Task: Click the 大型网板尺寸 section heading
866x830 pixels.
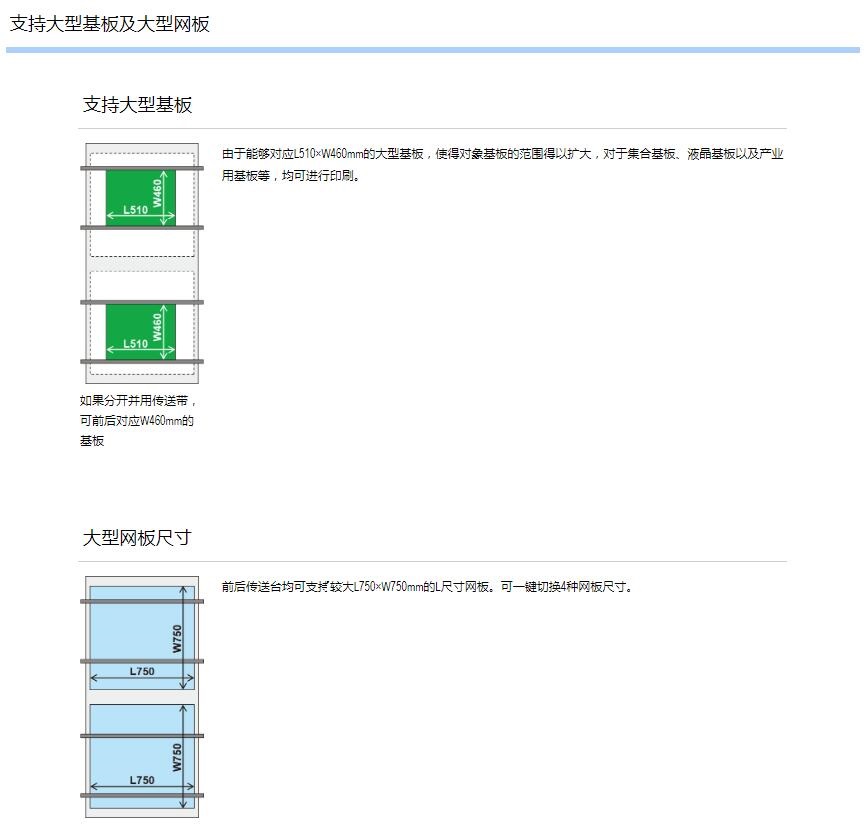Action: 136,538
